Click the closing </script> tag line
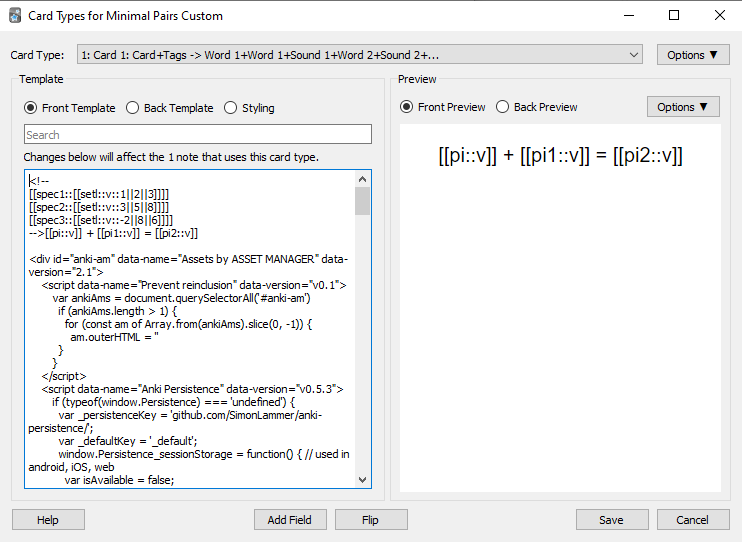Viewport: 742px width, 542px height. click(x=64, y=376)
